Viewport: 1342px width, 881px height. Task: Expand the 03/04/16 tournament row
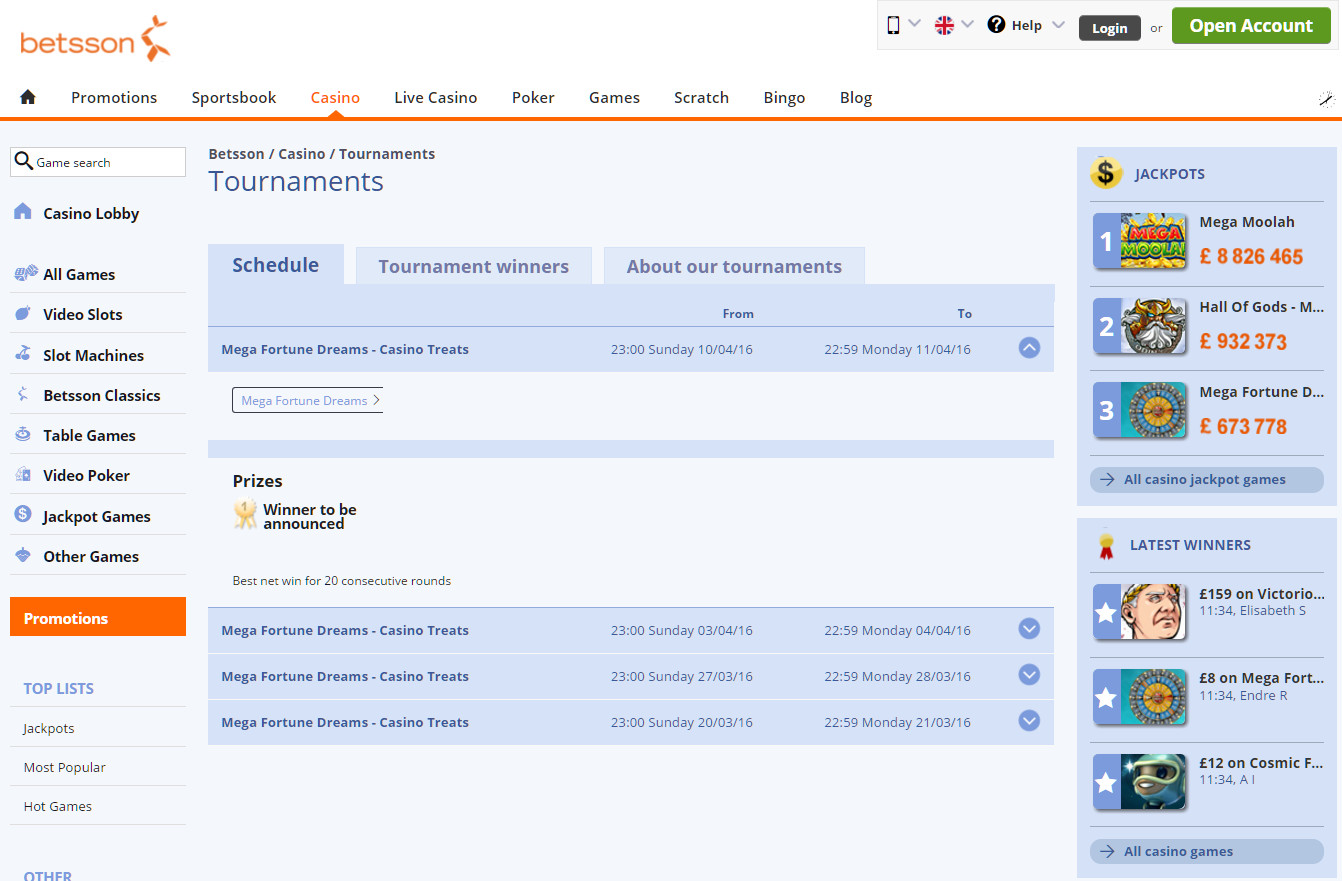[x=1029, y=629]
